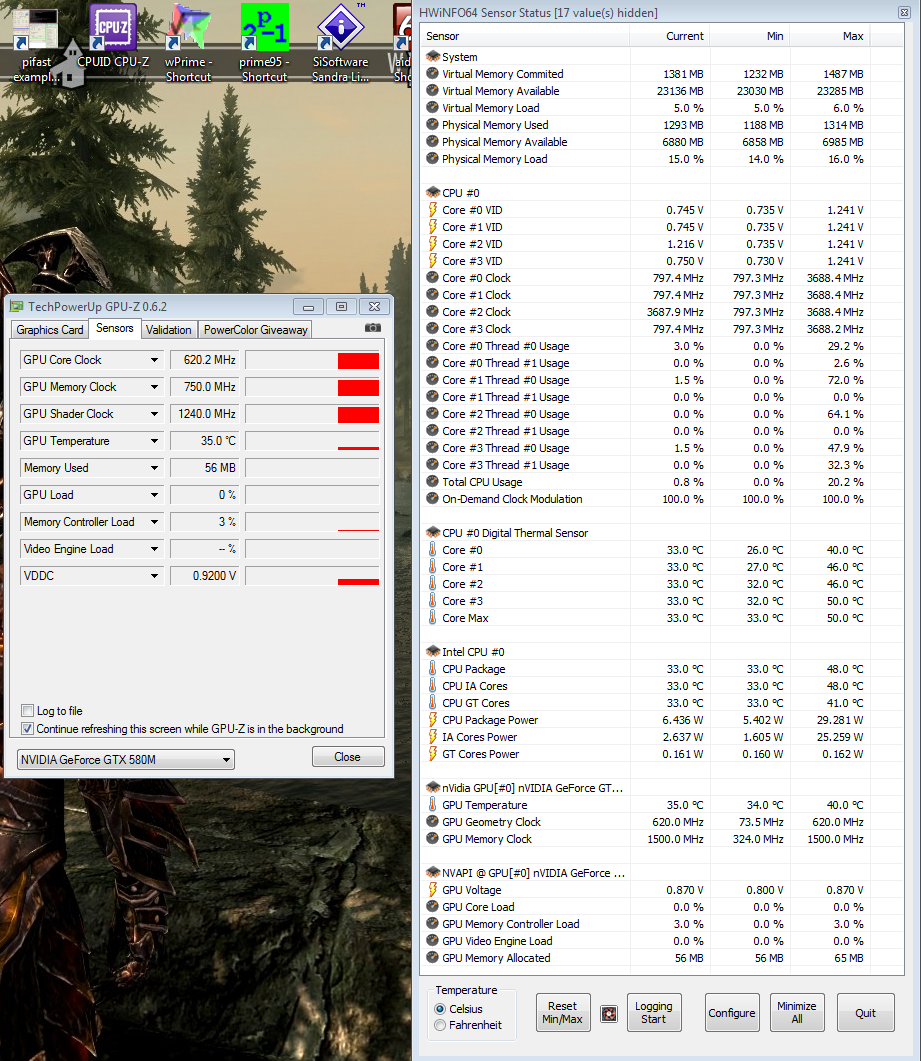921x1061 pixels.
Task: Select the Celsius temperature radio button
Action: coord(441,1009)
